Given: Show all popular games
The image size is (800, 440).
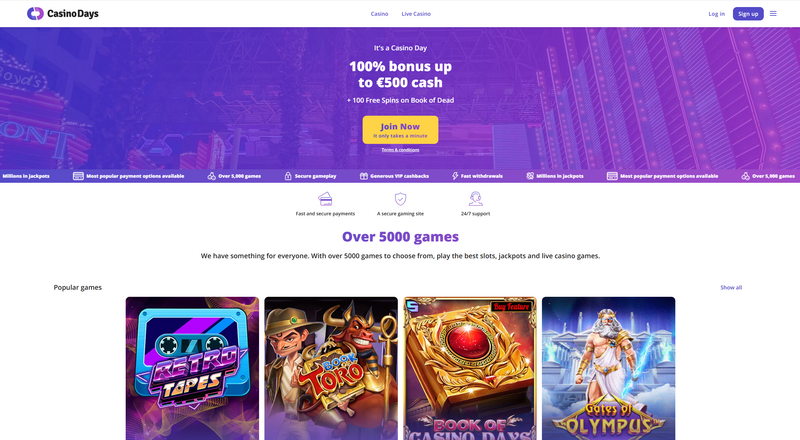Looking at the screenshot, I should point(731,287).
